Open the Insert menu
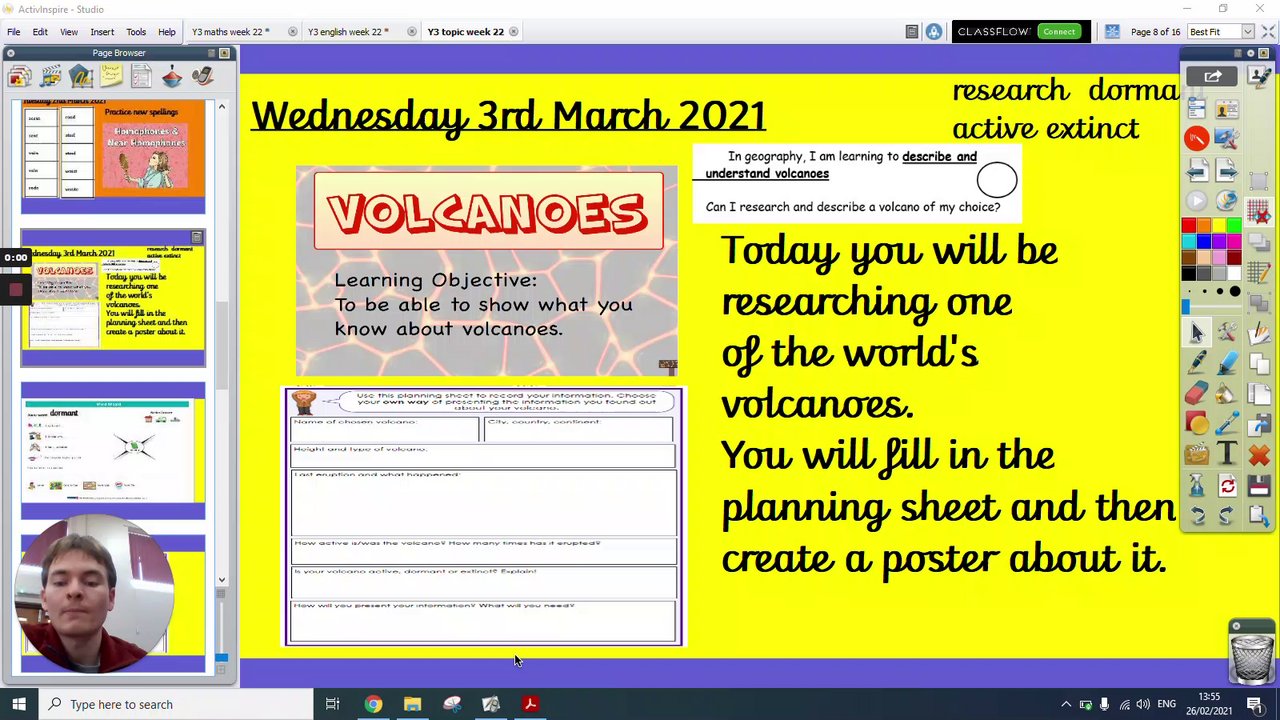Viewport: 1280px width, 720px height. [102, 32]
